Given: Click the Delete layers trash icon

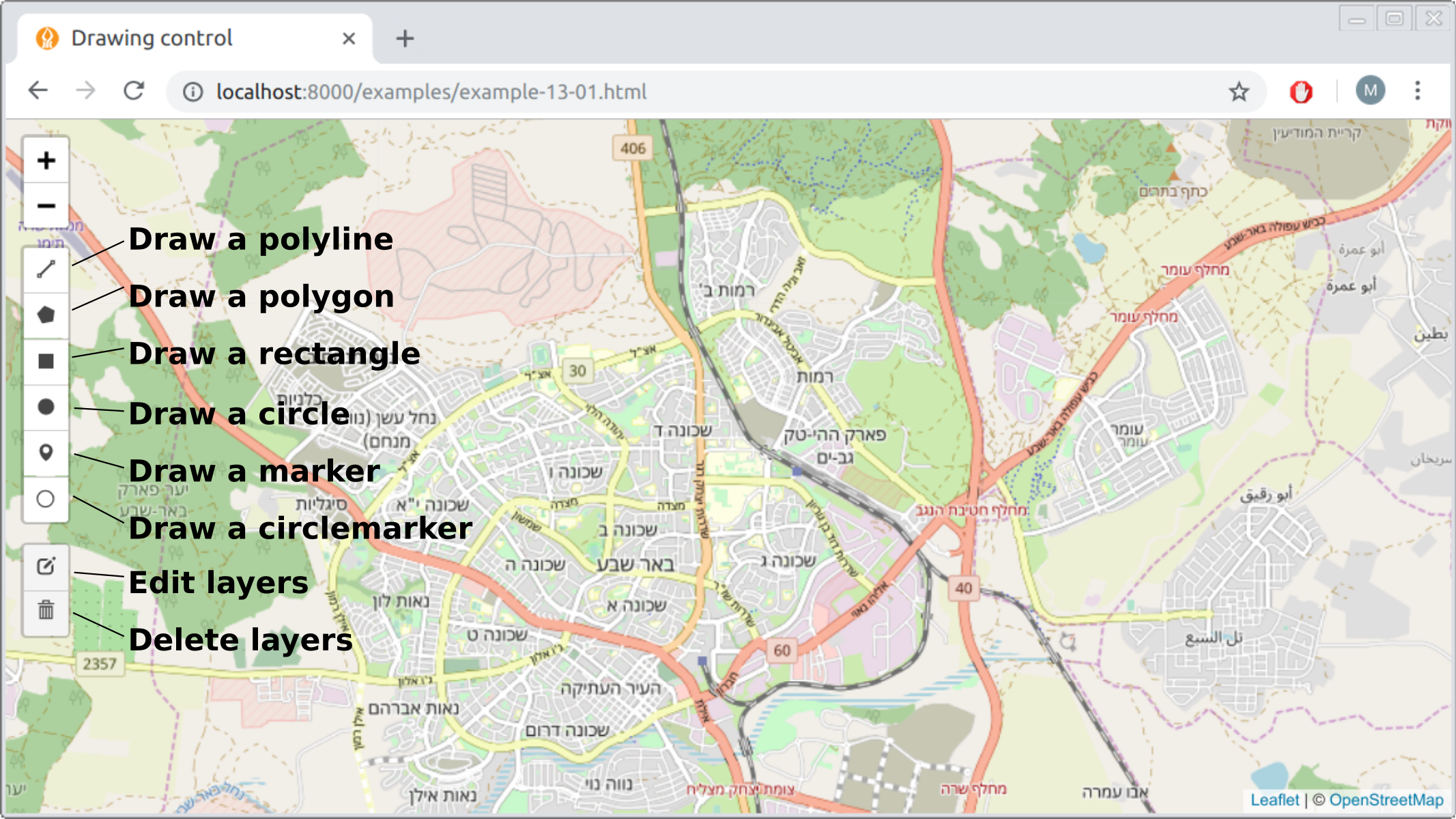Looking at the screenshot, I should [46, 610].
